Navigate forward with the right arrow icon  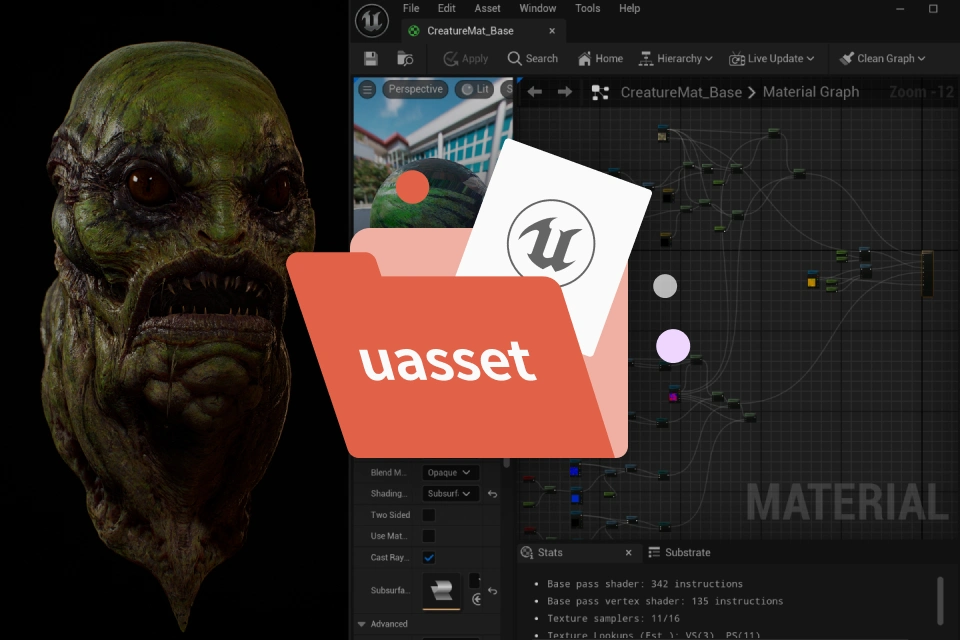[x=564, y=92]
